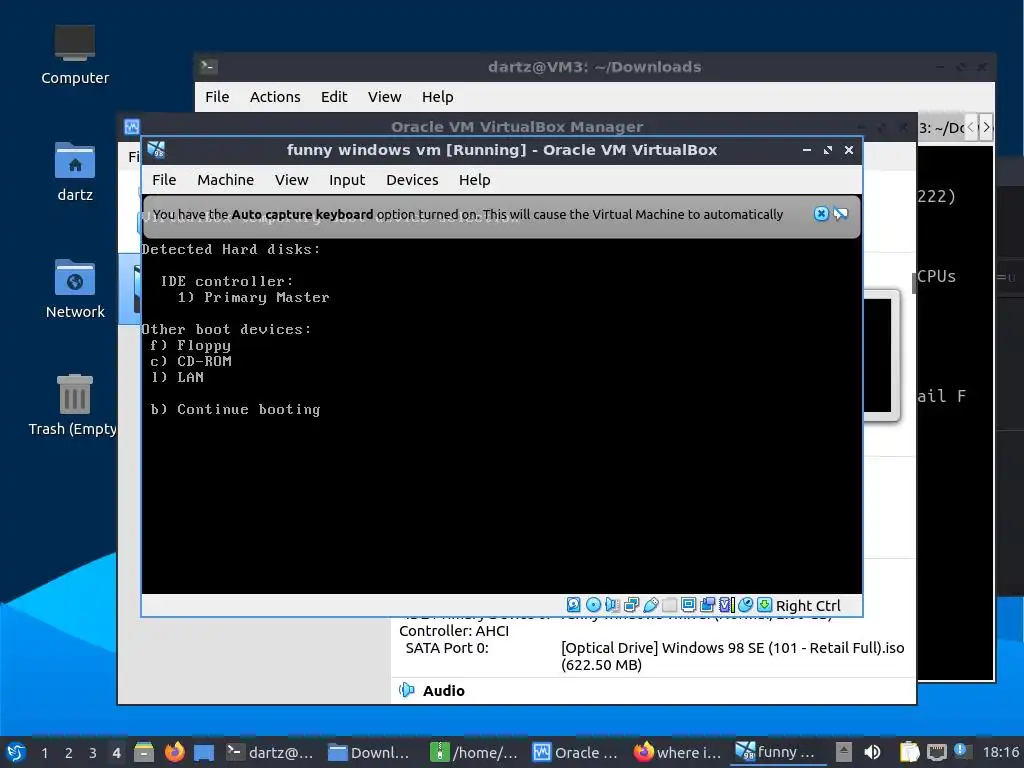
Task: Dismiss the Auto capture keyboard notification
Action: pos(822,214)
